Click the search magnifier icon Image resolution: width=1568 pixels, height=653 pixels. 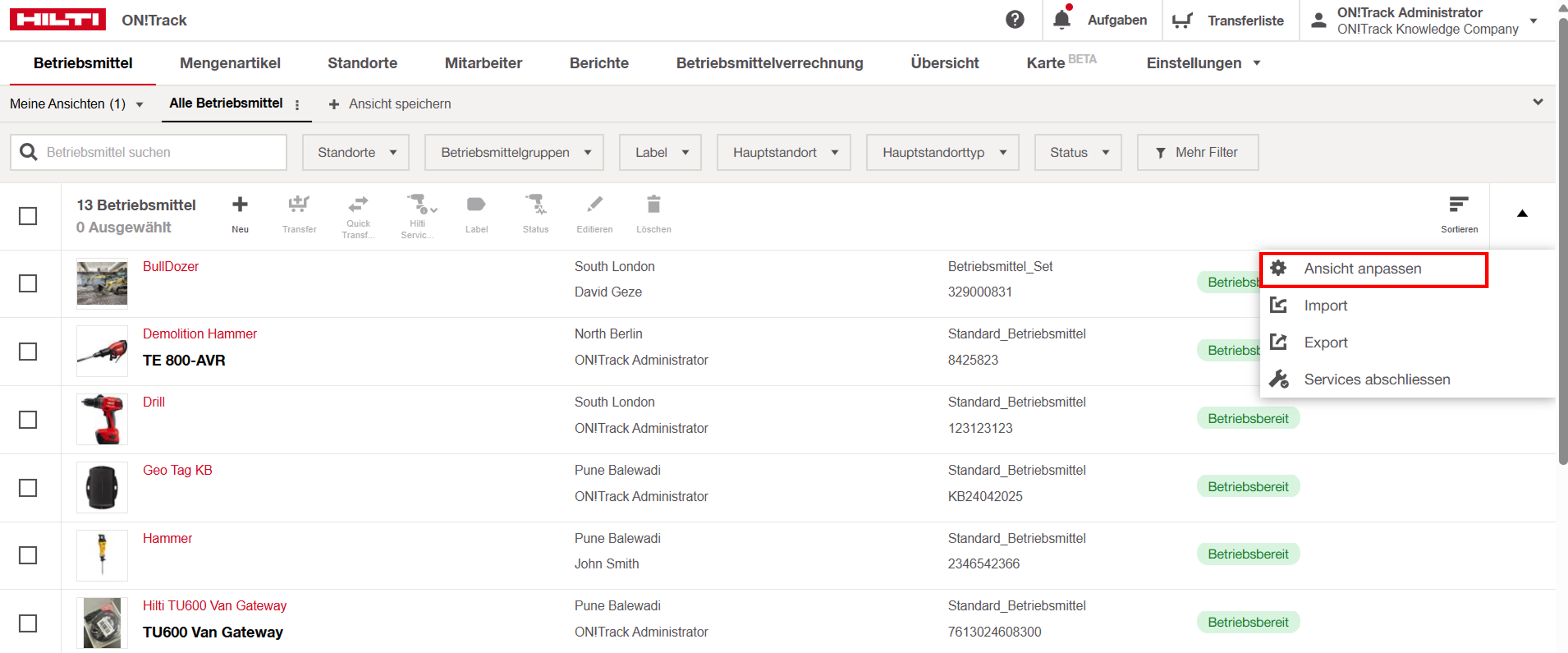click(28, 152)
